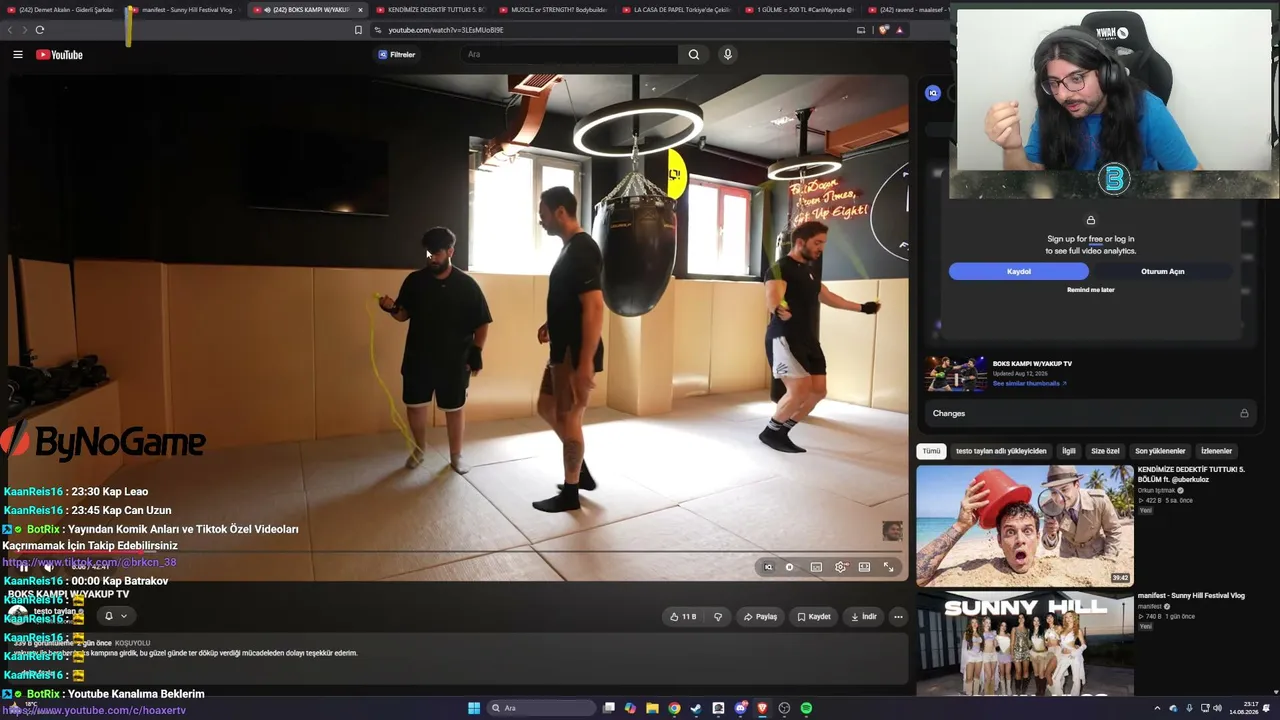Viewport: 1280px width, 720px height.
Task: Go to the YouTube home logo
Action: pyautogui.click(x=59, y=55)
